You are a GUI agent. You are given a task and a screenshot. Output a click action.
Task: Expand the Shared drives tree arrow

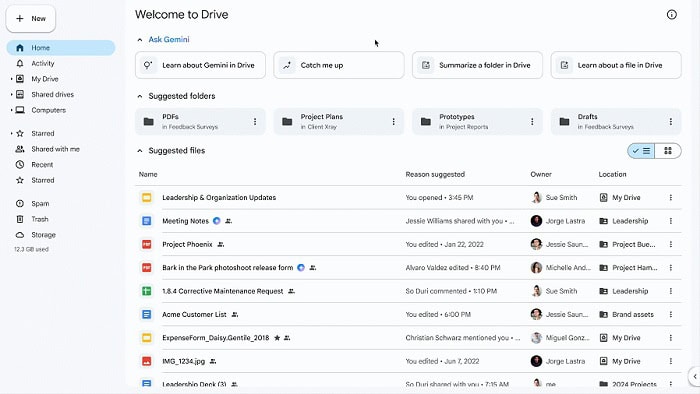(12, 95)
